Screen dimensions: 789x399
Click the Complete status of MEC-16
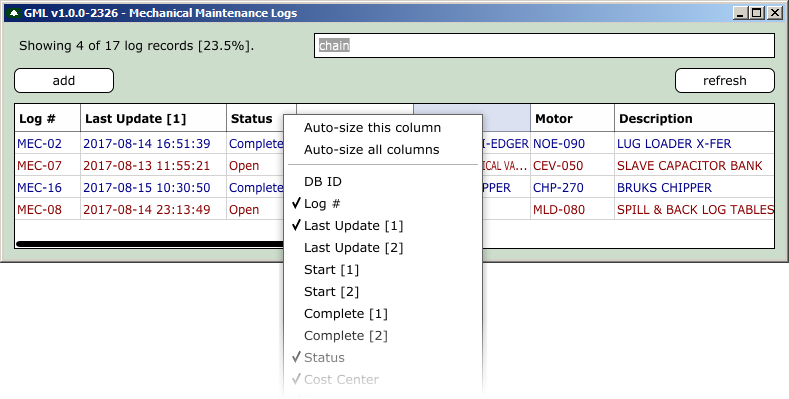pyautogui.click(x=256, y=188)
